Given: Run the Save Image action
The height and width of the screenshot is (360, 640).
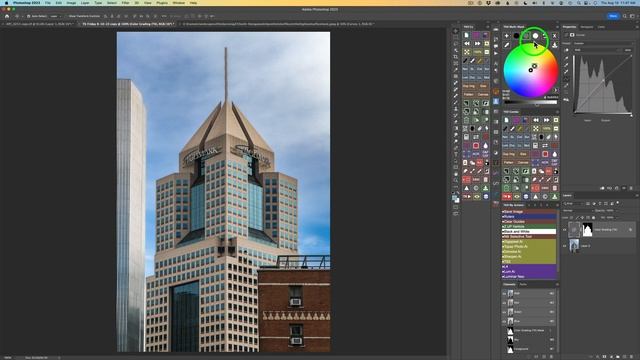Looking at the screenshot, I should pos(529,212).
